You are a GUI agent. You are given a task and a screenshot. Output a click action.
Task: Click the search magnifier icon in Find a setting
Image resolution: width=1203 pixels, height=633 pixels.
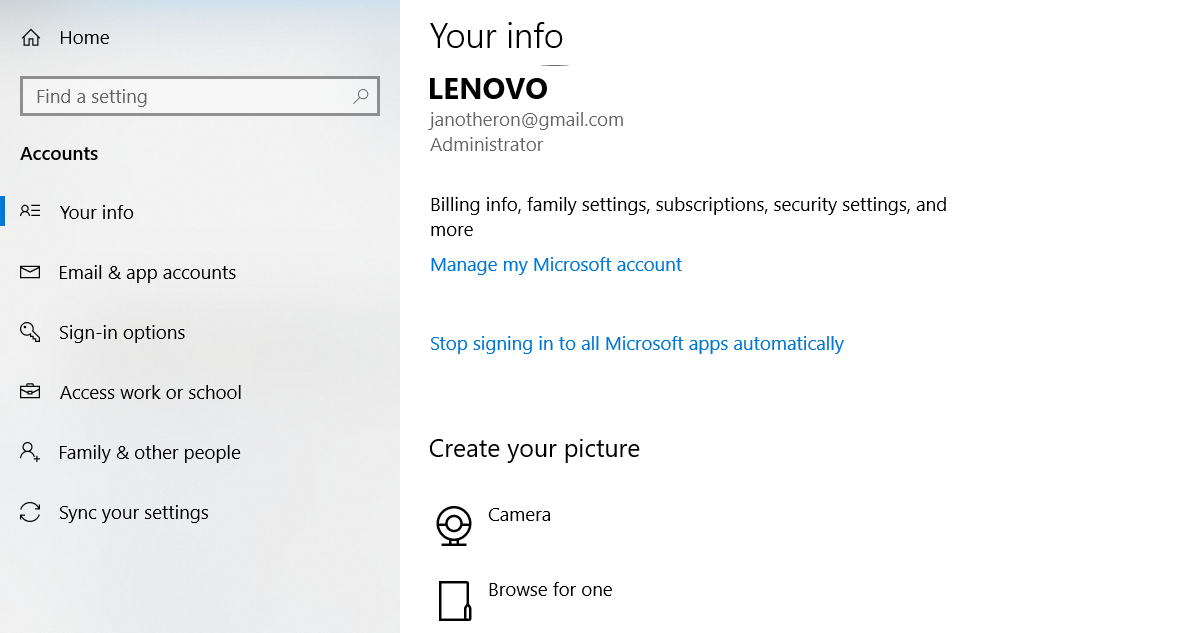pos(361,96)
